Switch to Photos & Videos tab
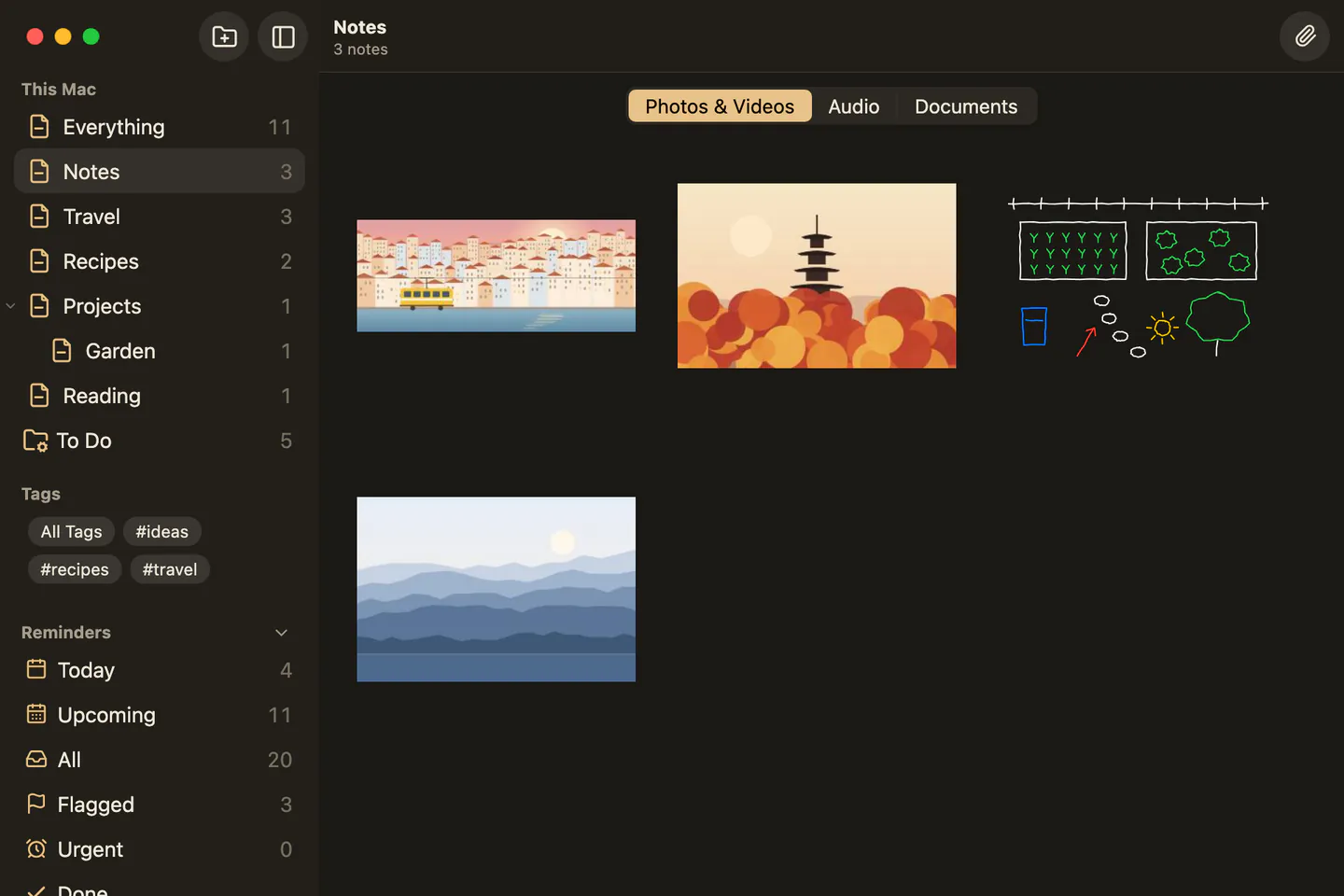Viewport: 1344px width, 896px height. click(720, 106)
